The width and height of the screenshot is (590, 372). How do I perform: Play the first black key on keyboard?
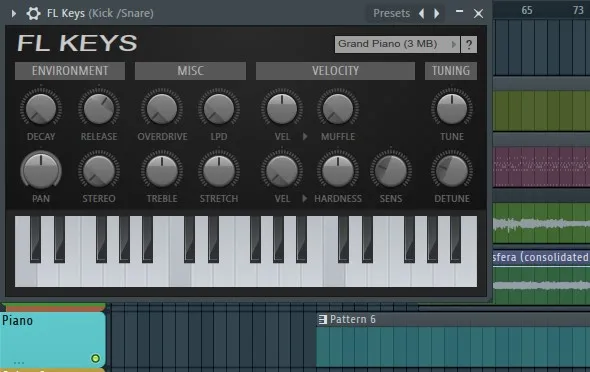(36, 239)
